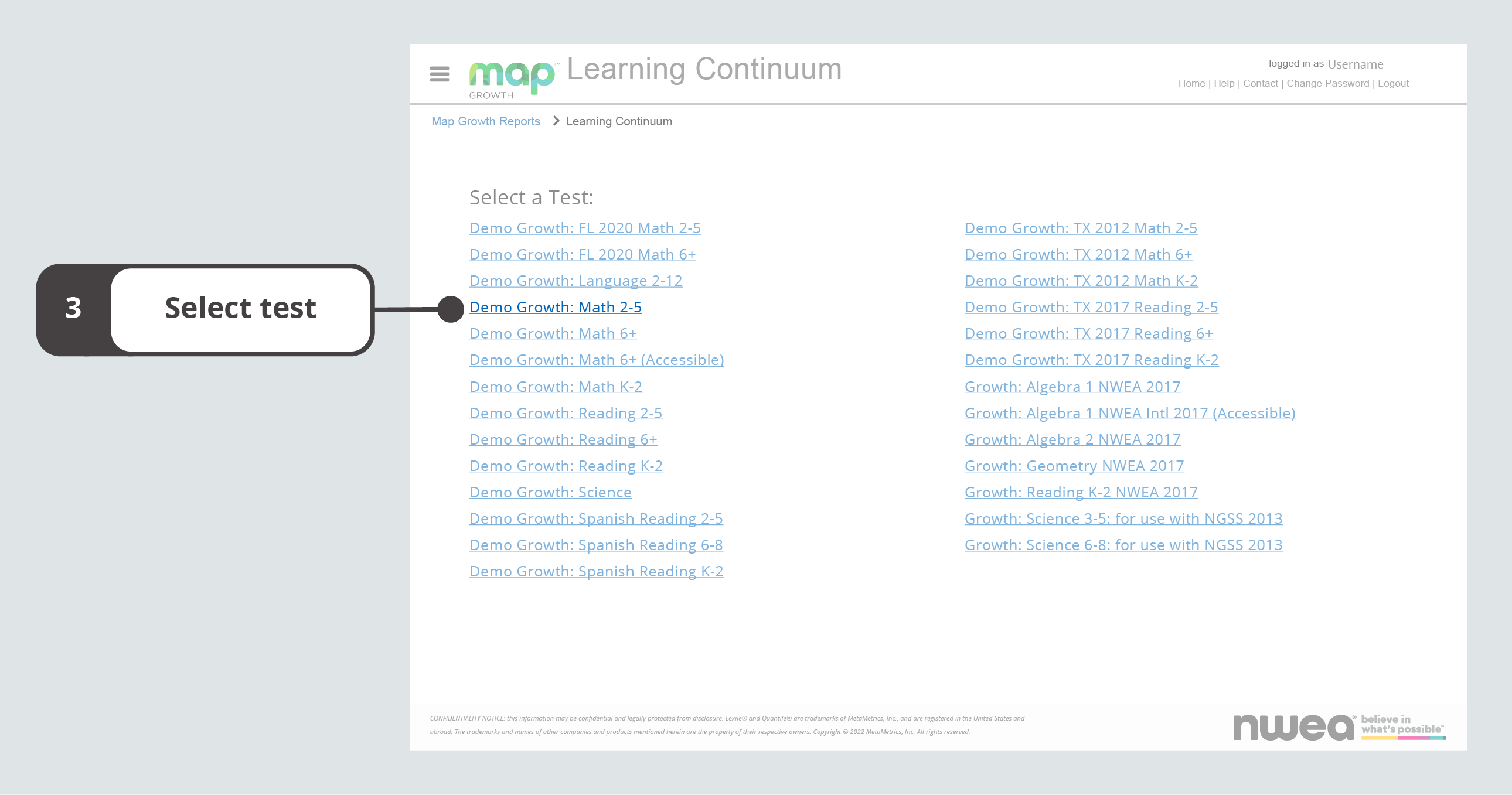Select Demo Growth: FL 2020 Math 2-5
This screenshot has width=1512, height=795.
pyautogui.click(x=585, y=227)
